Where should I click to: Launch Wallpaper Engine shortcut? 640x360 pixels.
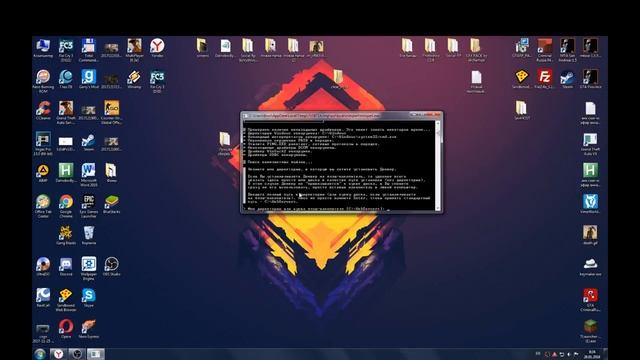pyautogui.click(x=89, y=268)
